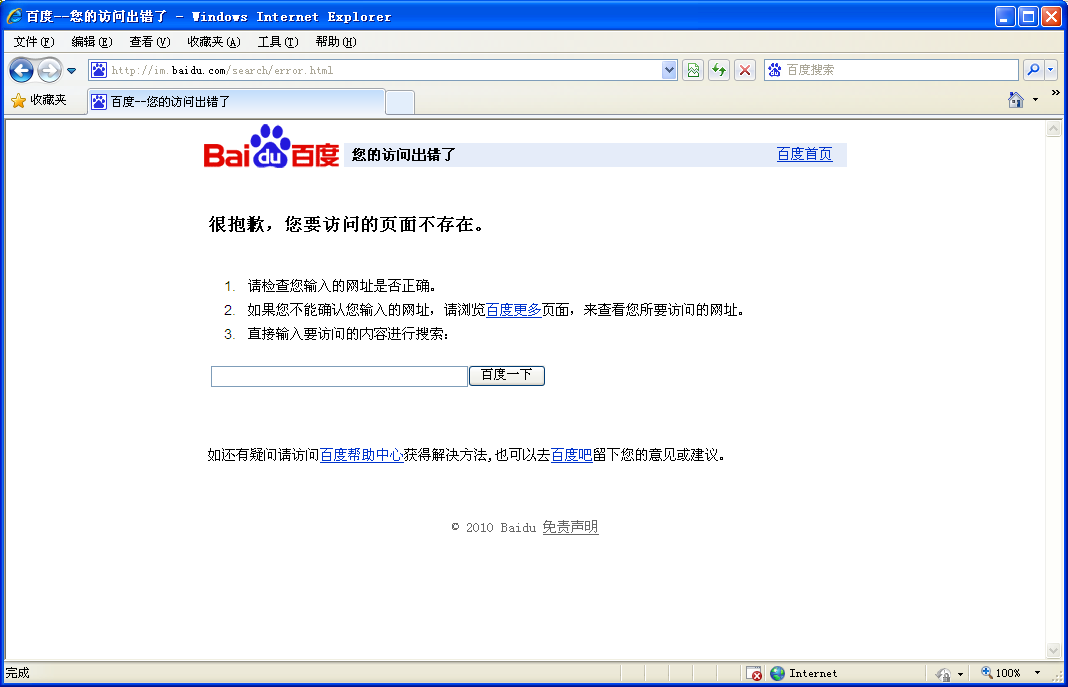
Task: Toggle the Compatibility View icon
Action: click(x=693, y=70)
